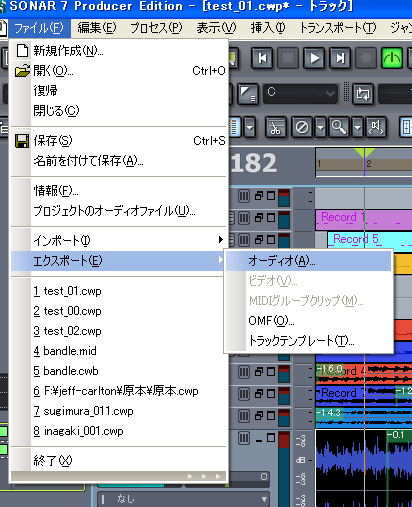Click the rewind to start transport button

coord(262,58)
